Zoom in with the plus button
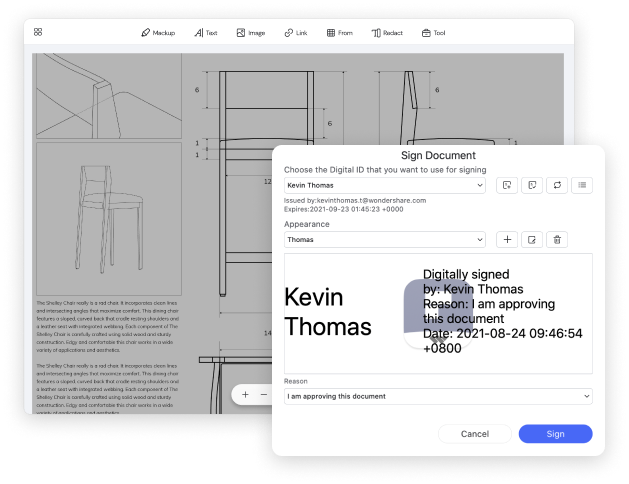The width and height of the screenshot is (629, 484). coord(246,395)
